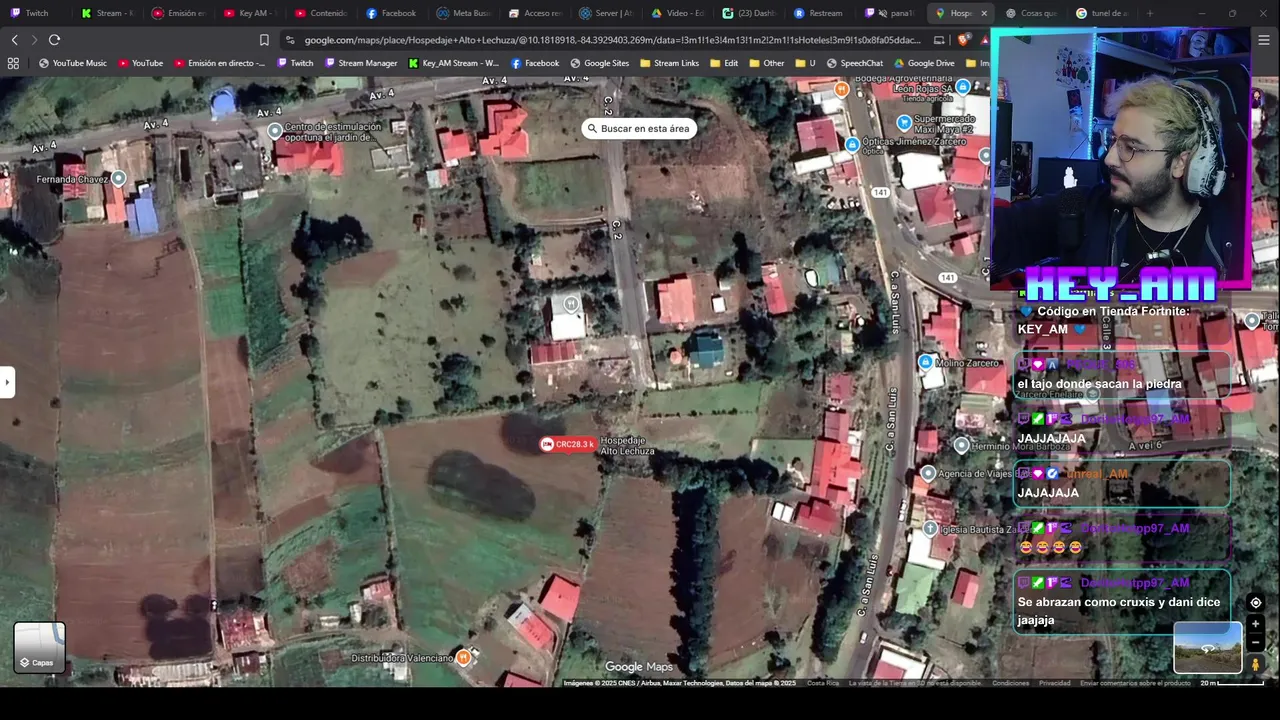The image size is (1280, 720).
Task: Click the Herminio Mora Barboza pin
Action: (x=961, y=445)
